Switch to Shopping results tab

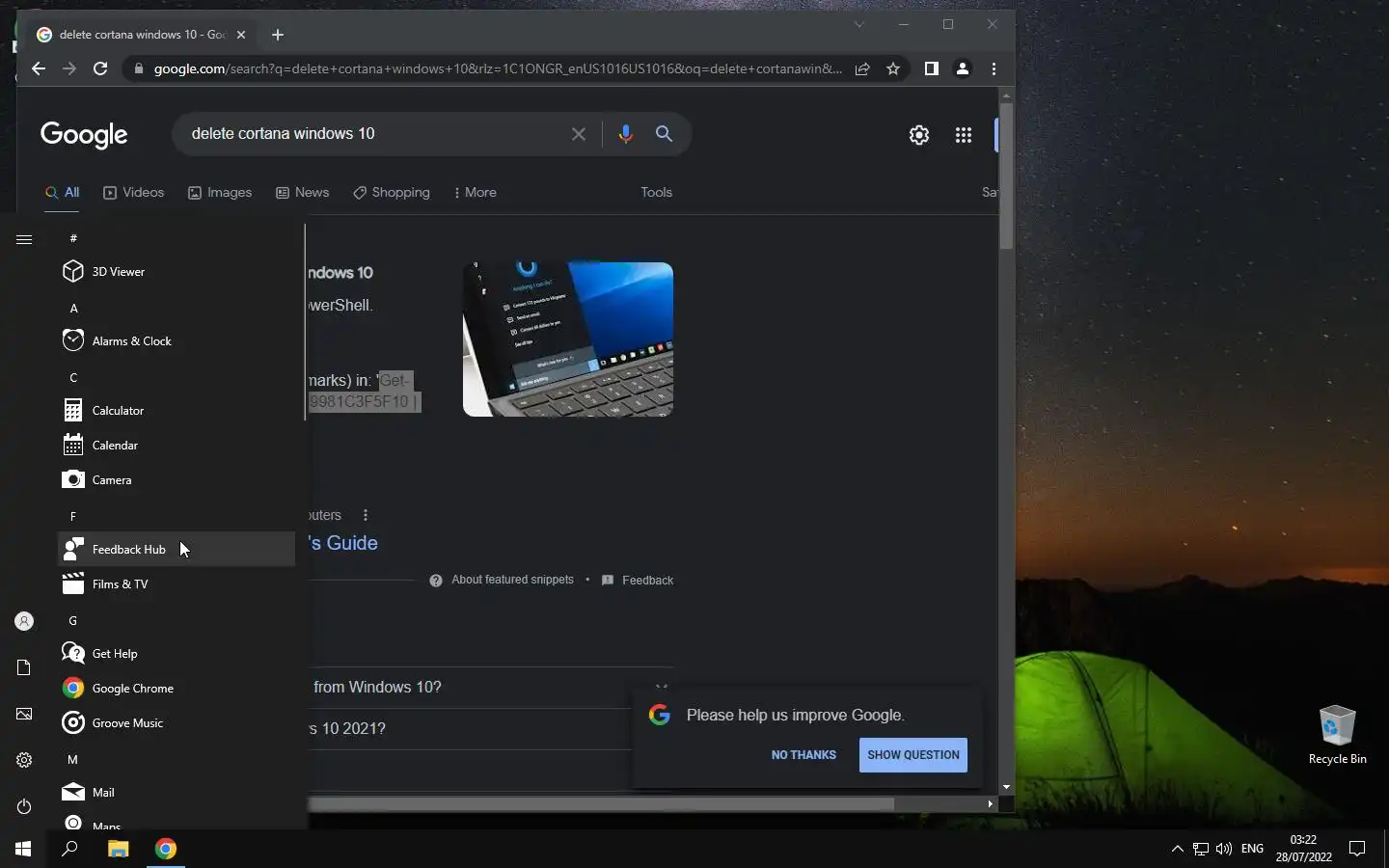pos(391,192)
